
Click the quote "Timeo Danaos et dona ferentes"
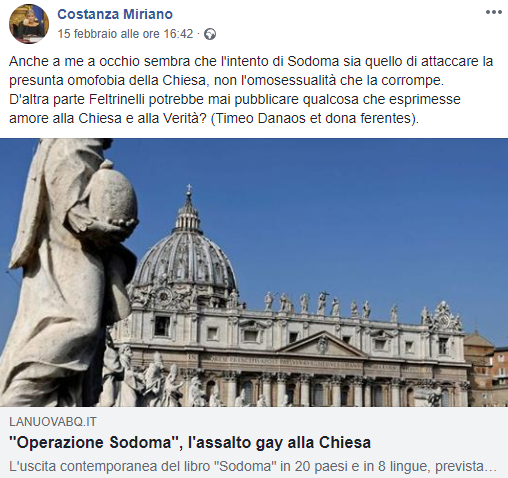coord(314,118)
